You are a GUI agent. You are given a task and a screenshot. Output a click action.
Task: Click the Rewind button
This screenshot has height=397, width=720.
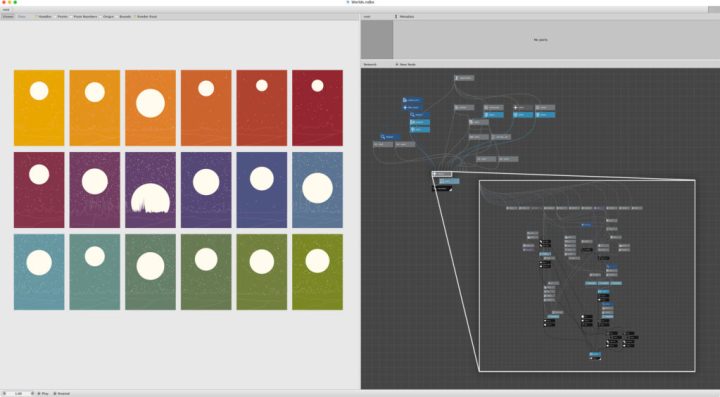[x=62, y=393]
